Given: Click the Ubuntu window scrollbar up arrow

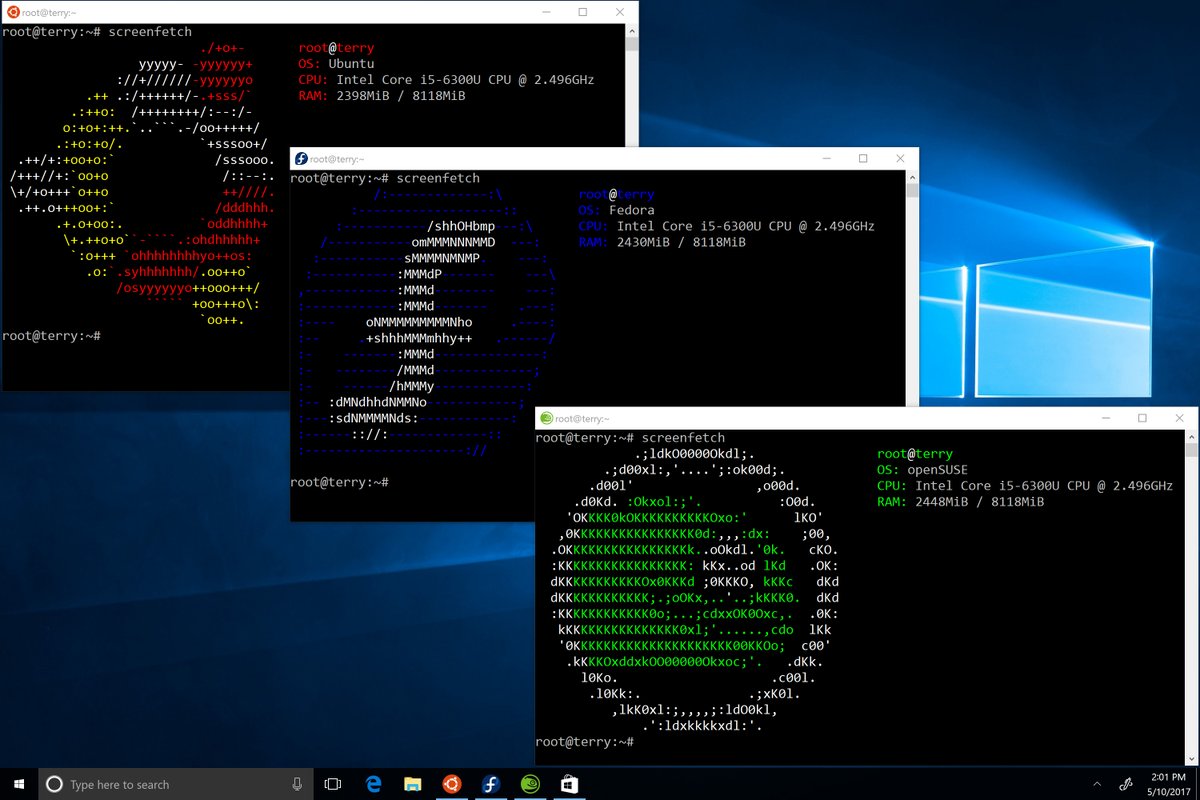Looking at the screenshot, I should click(x=631, y=32).
